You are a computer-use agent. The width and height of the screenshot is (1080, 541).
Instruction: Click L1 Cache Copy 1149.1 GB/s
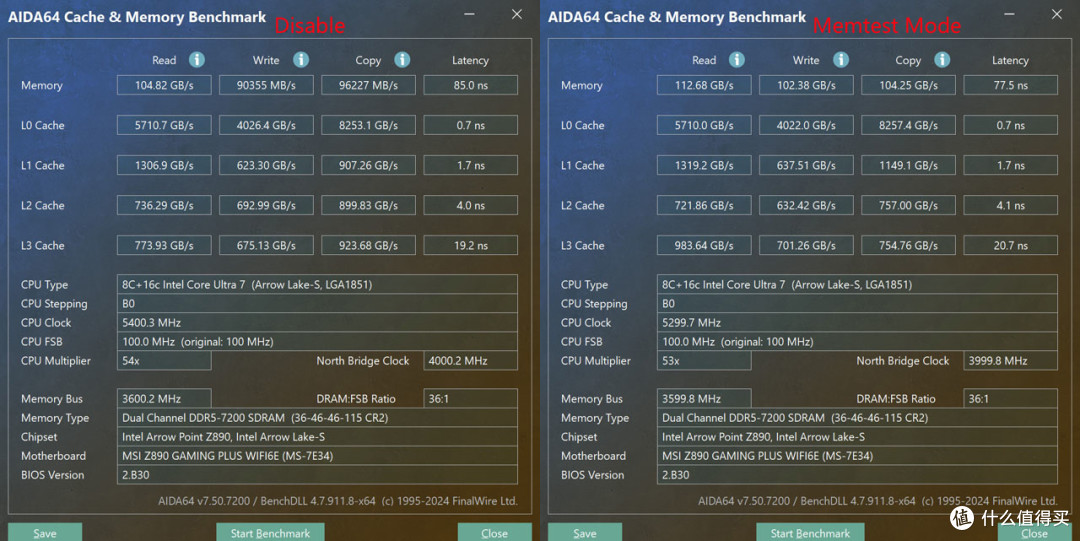[908, 165]
